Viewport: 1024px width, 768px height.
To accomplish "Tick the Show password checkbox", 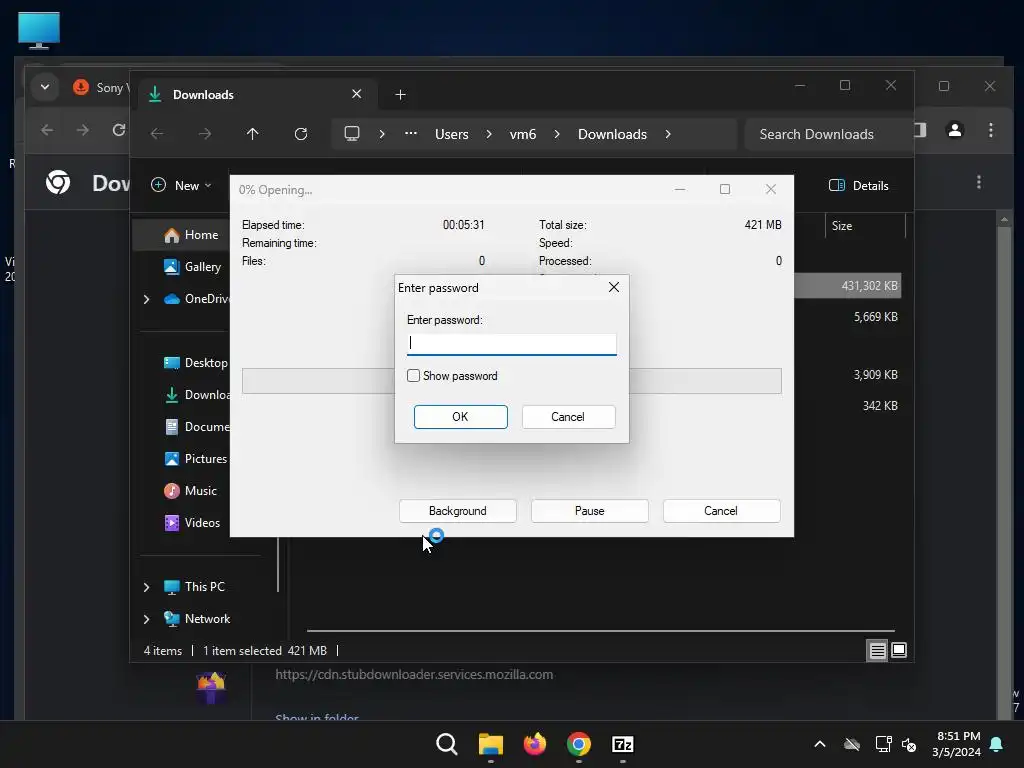I will [x=413, y=376].
